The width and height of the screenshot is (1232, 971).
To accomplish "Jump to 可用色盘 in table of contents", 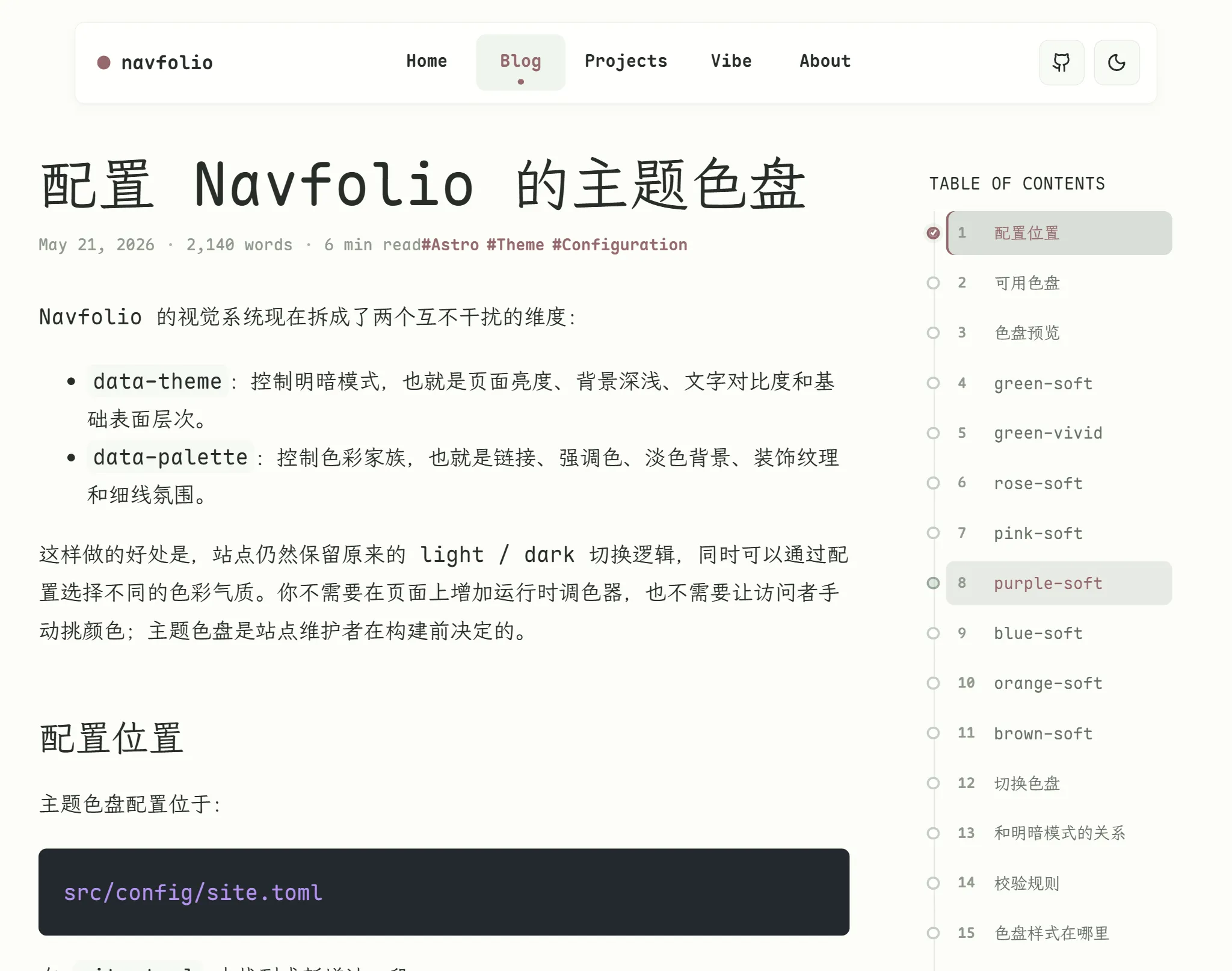I will pos(1059,283).
